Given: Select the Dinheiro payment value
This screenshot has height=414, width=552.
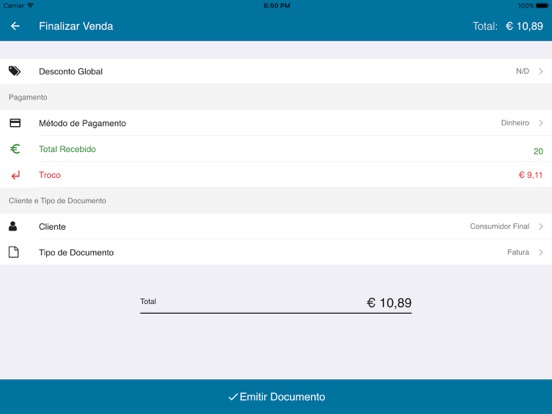Looking at the screenshot, I should click(x=515, y=123).
